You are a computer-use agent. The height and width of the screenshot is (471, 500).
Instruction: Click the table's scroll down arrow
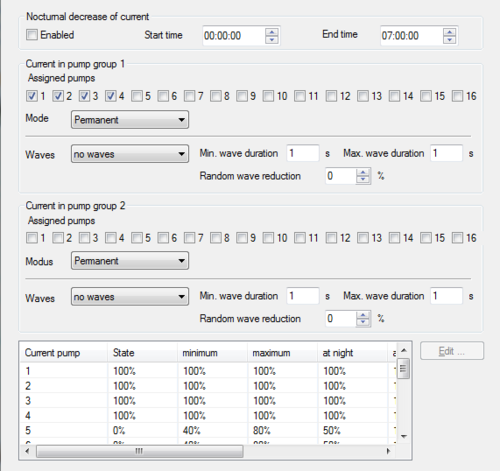pos(404,436)
